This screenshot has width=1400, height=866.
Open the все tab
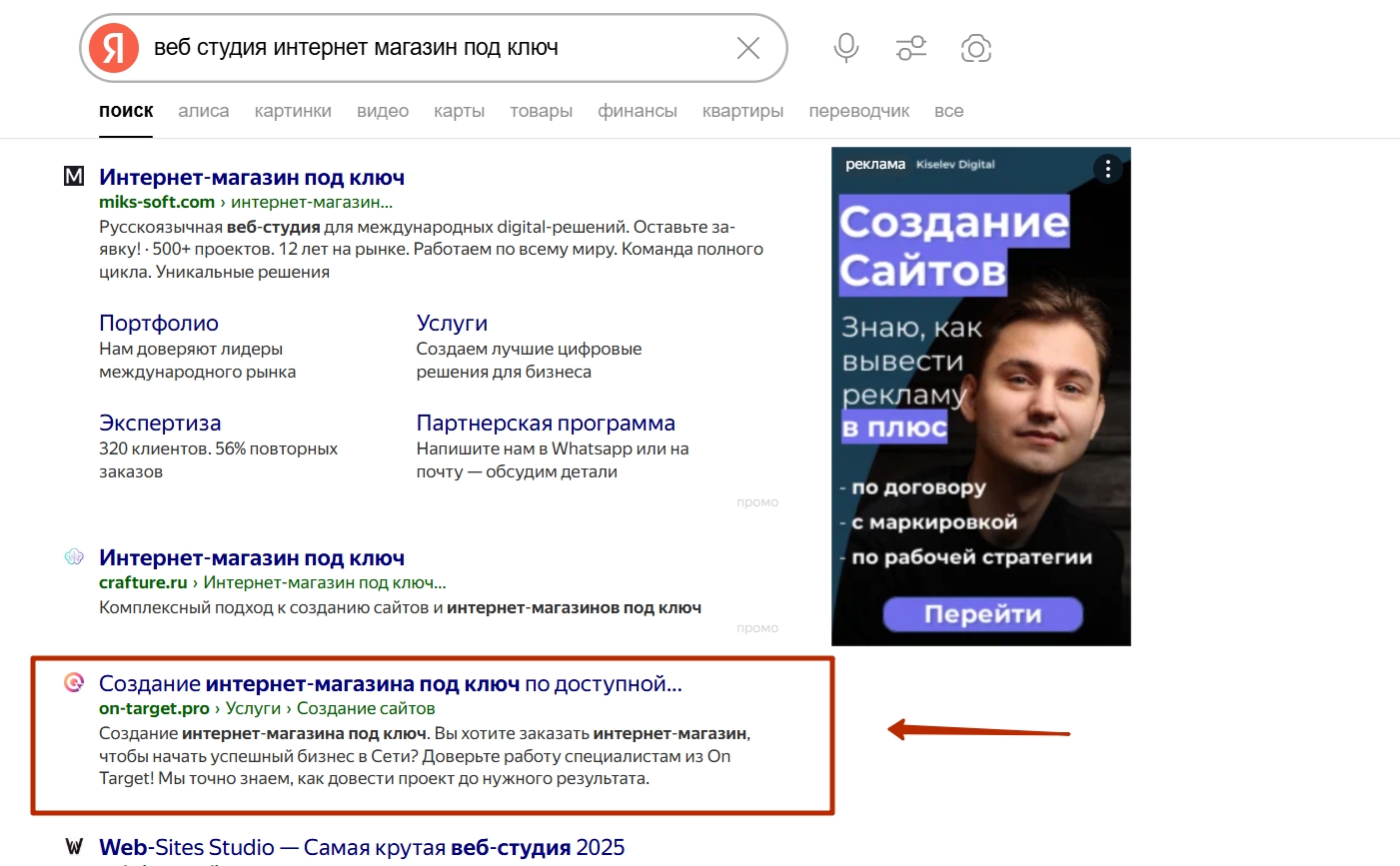coord(949,111)
